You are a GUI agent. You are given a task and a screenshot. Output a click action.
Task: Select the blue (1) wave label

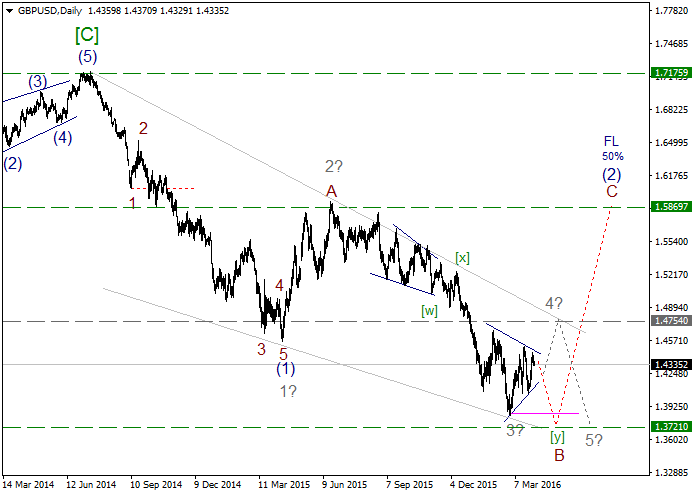coord(286,369)
